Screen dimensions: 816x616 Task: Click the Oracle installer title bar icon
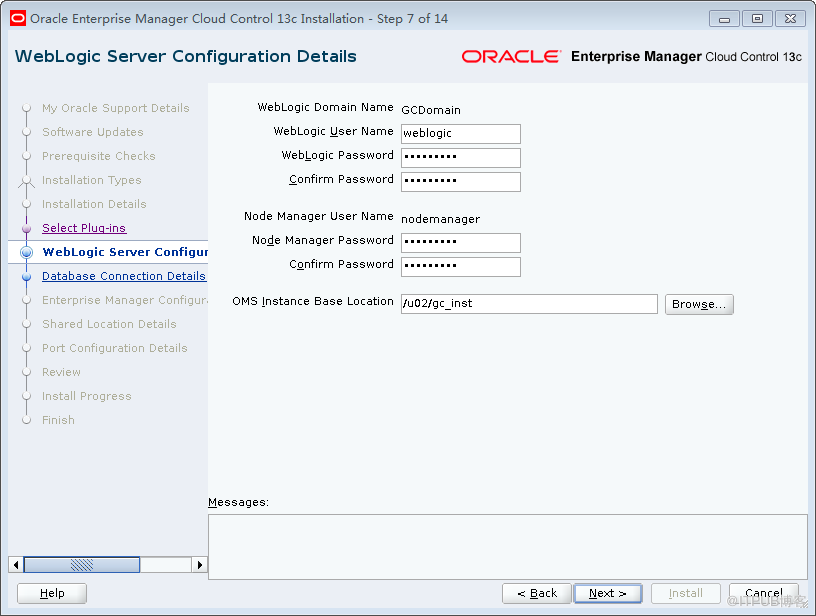[x=18, y=19]
